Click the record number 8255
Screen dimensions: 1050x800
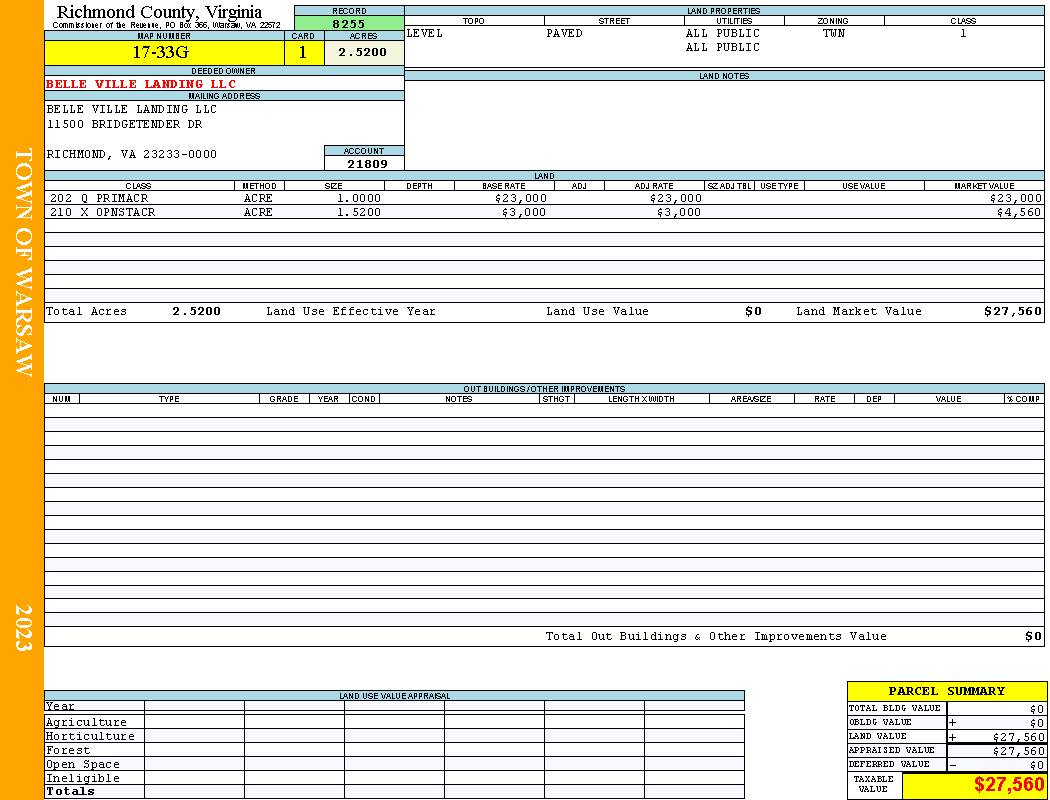[349, 24]
